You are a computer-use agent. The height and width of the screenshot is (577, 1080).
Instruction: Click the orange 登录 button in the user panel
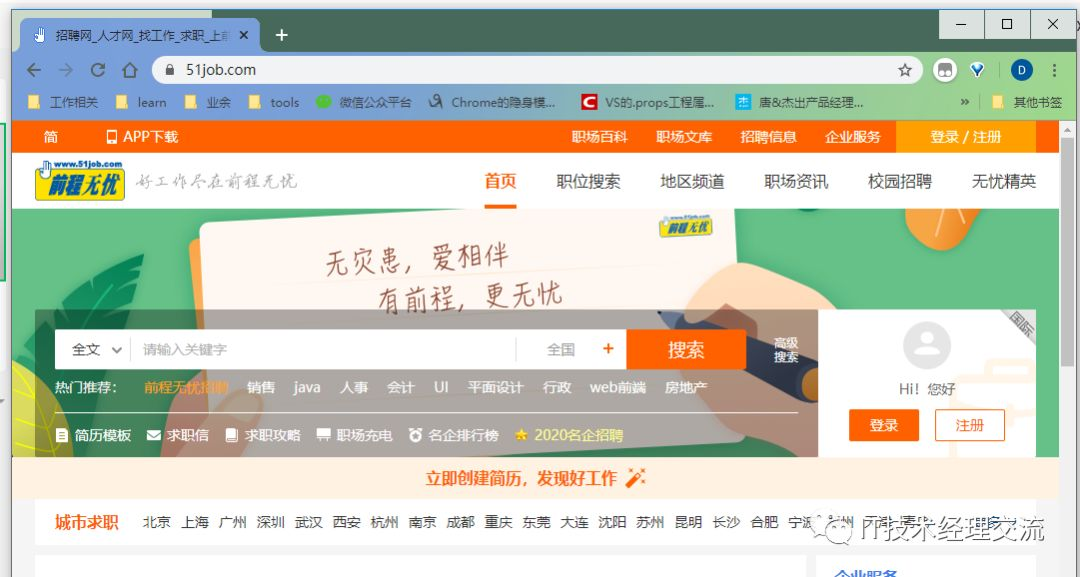884,425
